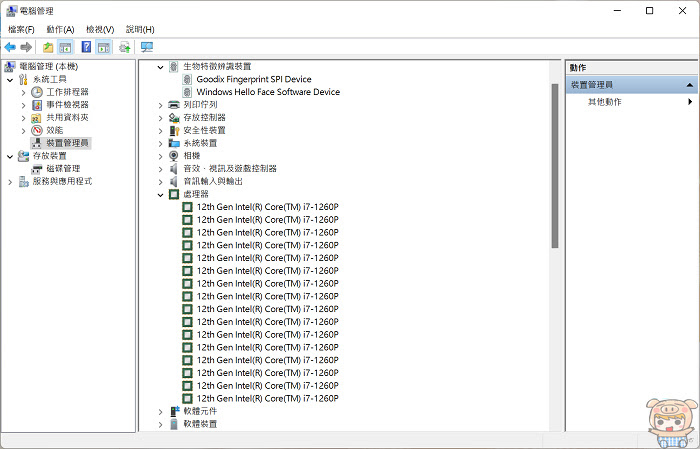Click the 工作排程器 clock icon
700x449 pixels.
(37, 92)
